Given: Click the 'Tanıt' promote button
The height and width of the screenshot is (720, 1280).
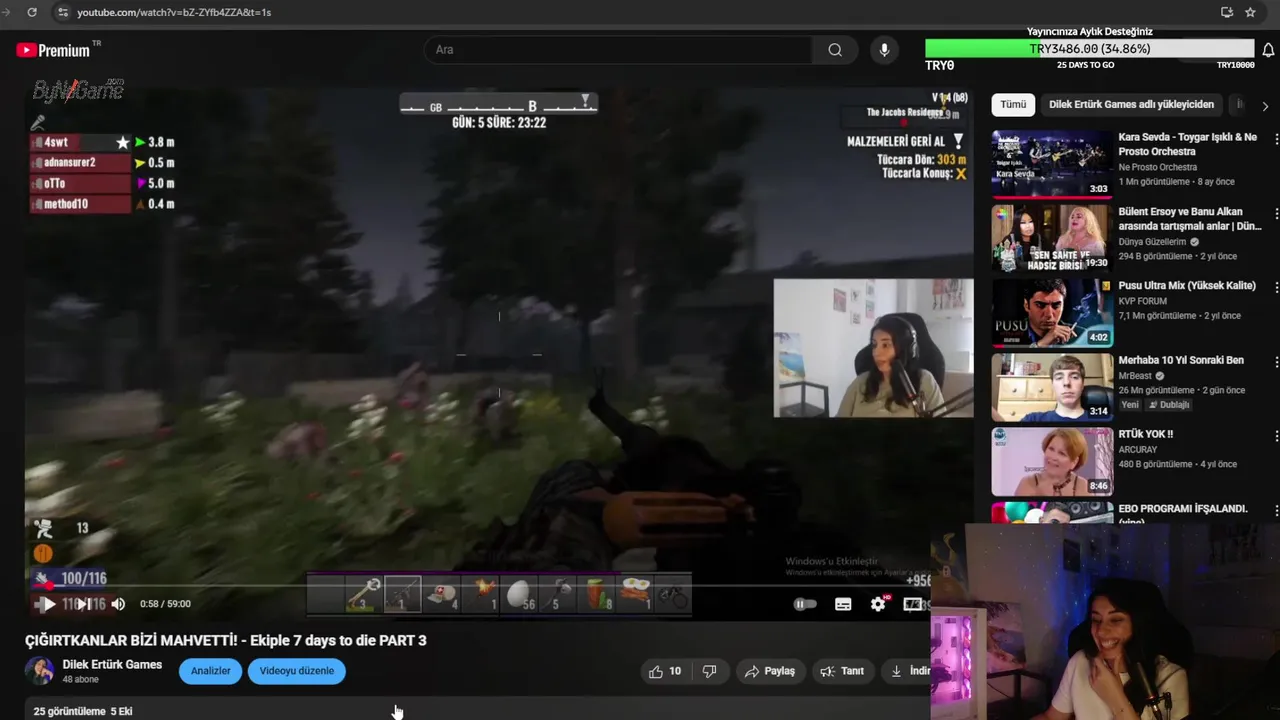Looking at the screenshot, I should click(x=842, y=671).
